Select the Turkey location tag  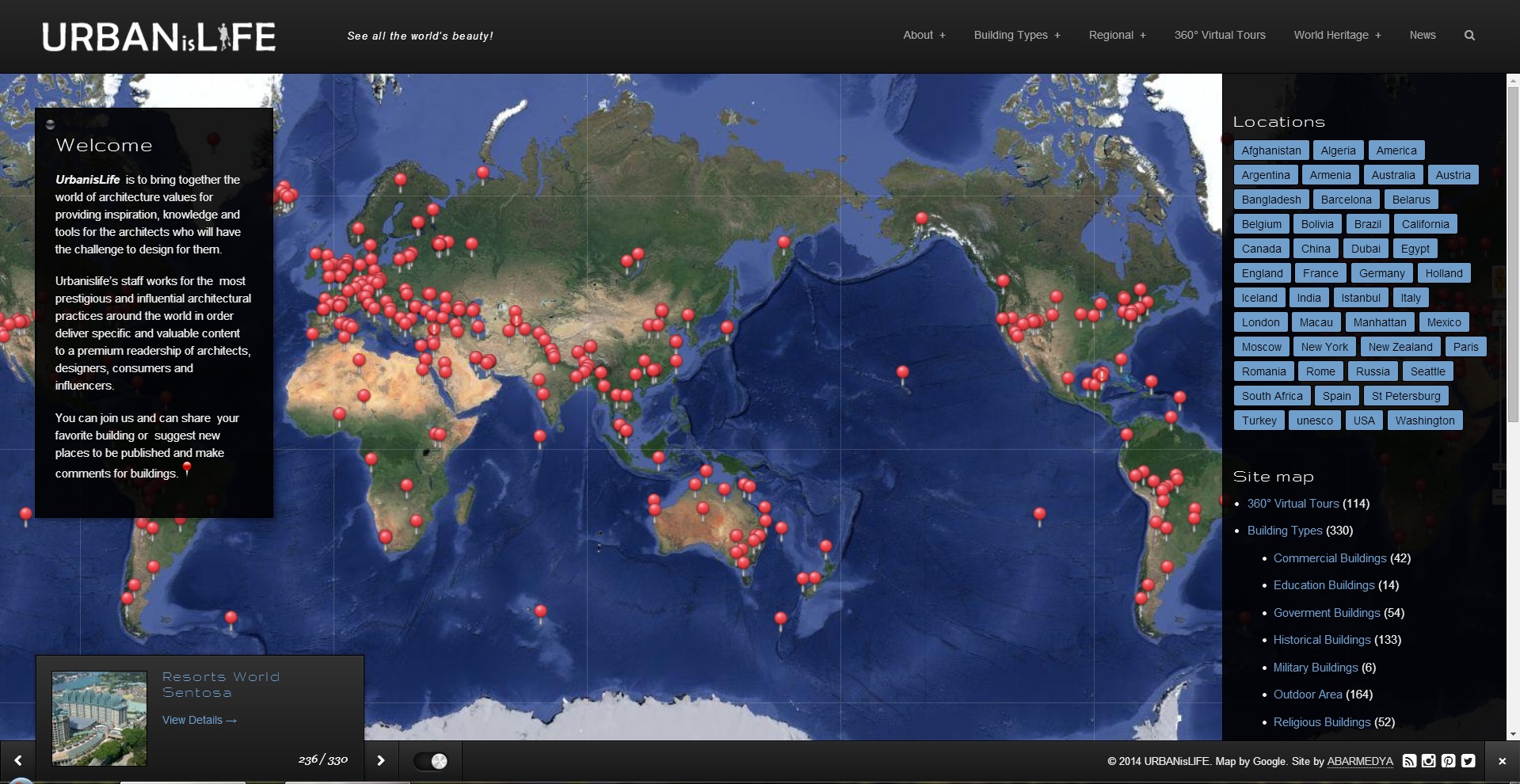pos(1259,421)
